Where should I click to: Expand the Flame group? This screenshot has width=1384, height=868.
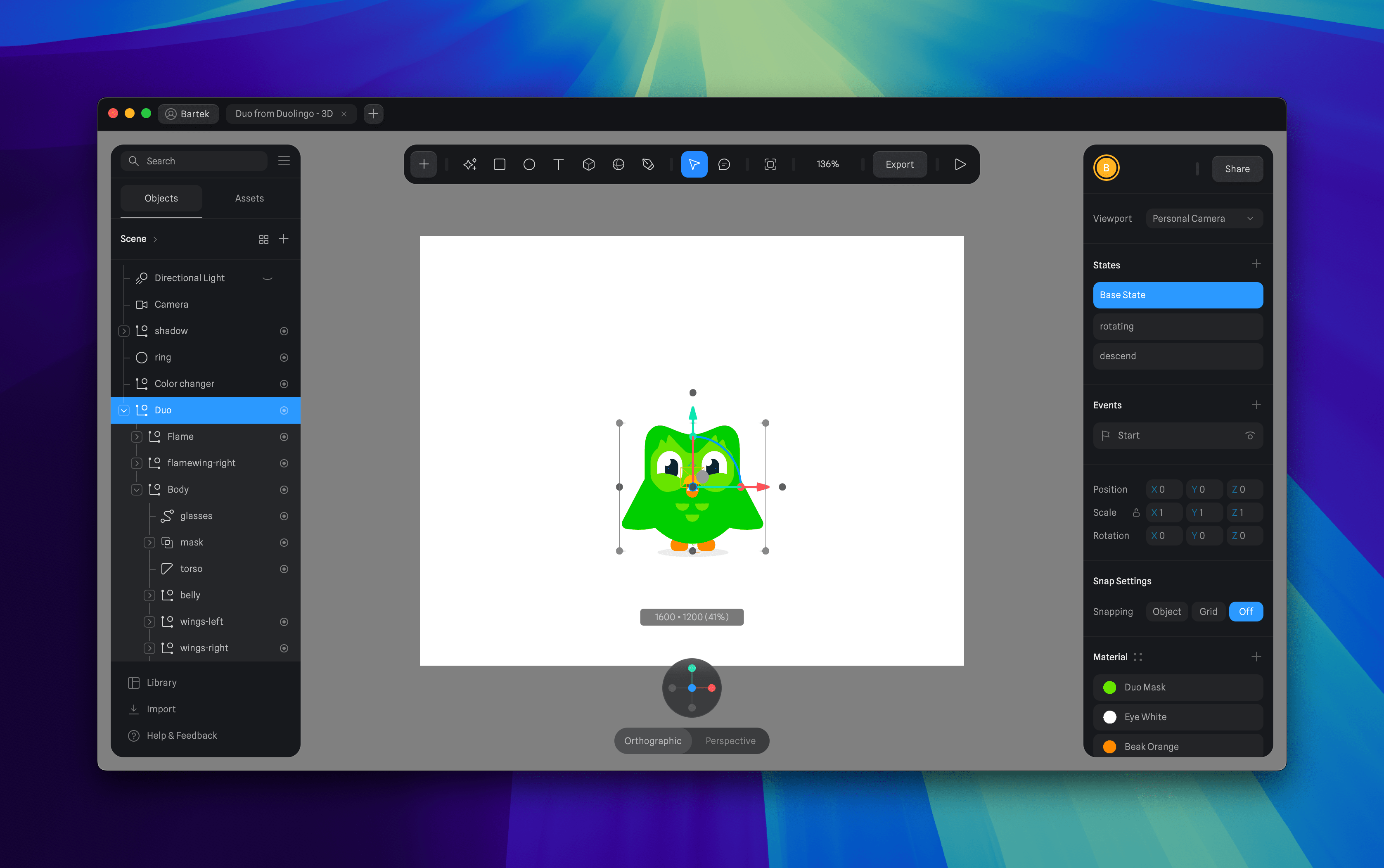click(137, 437)
